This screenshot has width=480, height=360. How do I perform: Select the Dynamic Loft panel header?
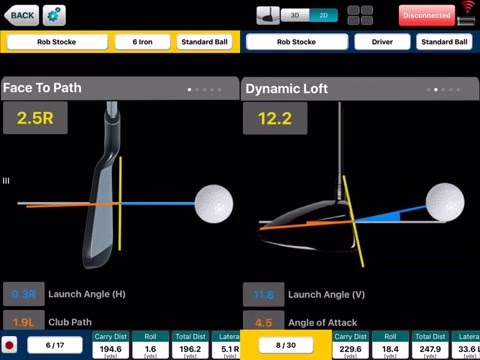pyautogui.click(x=360, y=89)
